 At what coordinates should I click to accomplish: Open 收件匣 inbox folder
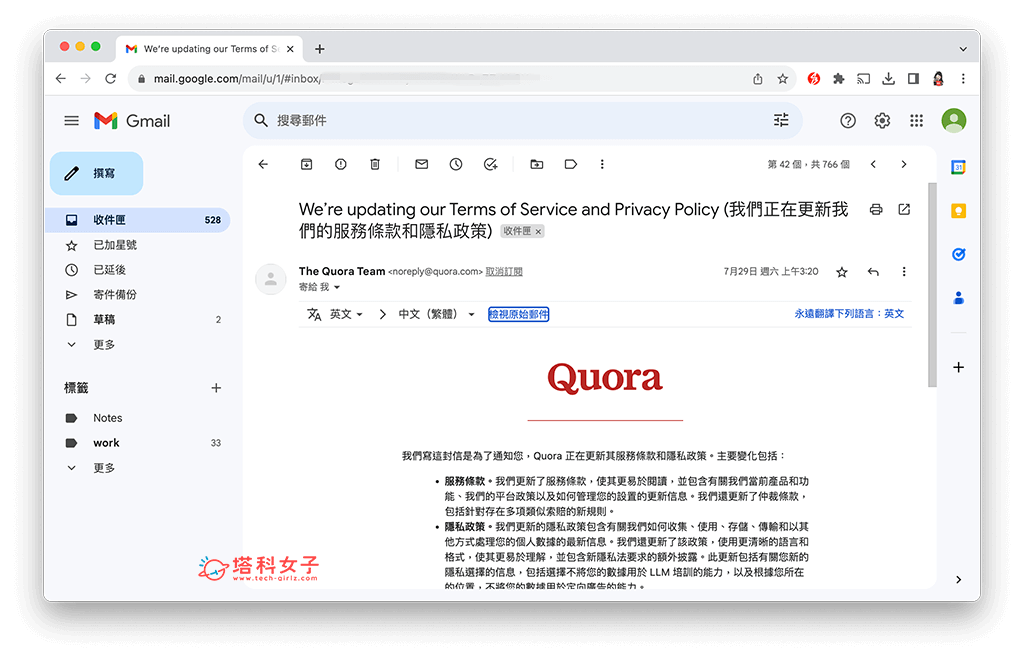coord(138,220)
